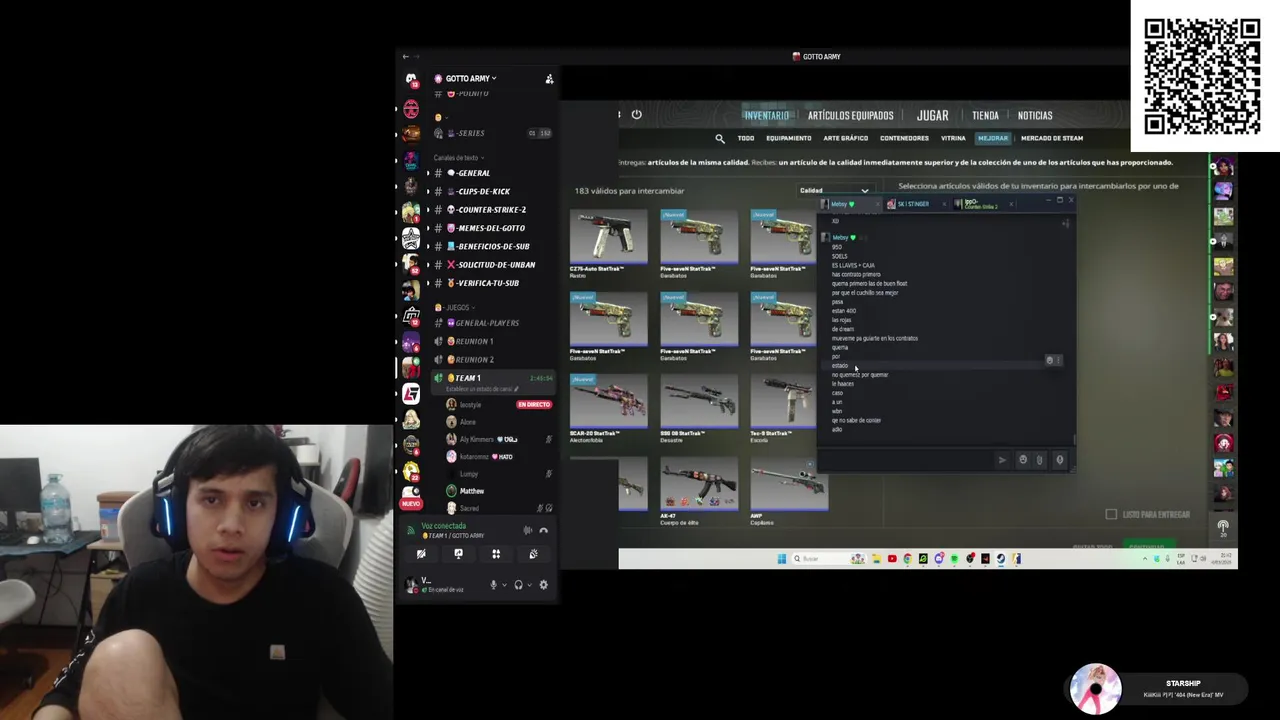Open the Calidad sort dropdown
This screenshot has width=1280, height=720.
click(835, 190)
